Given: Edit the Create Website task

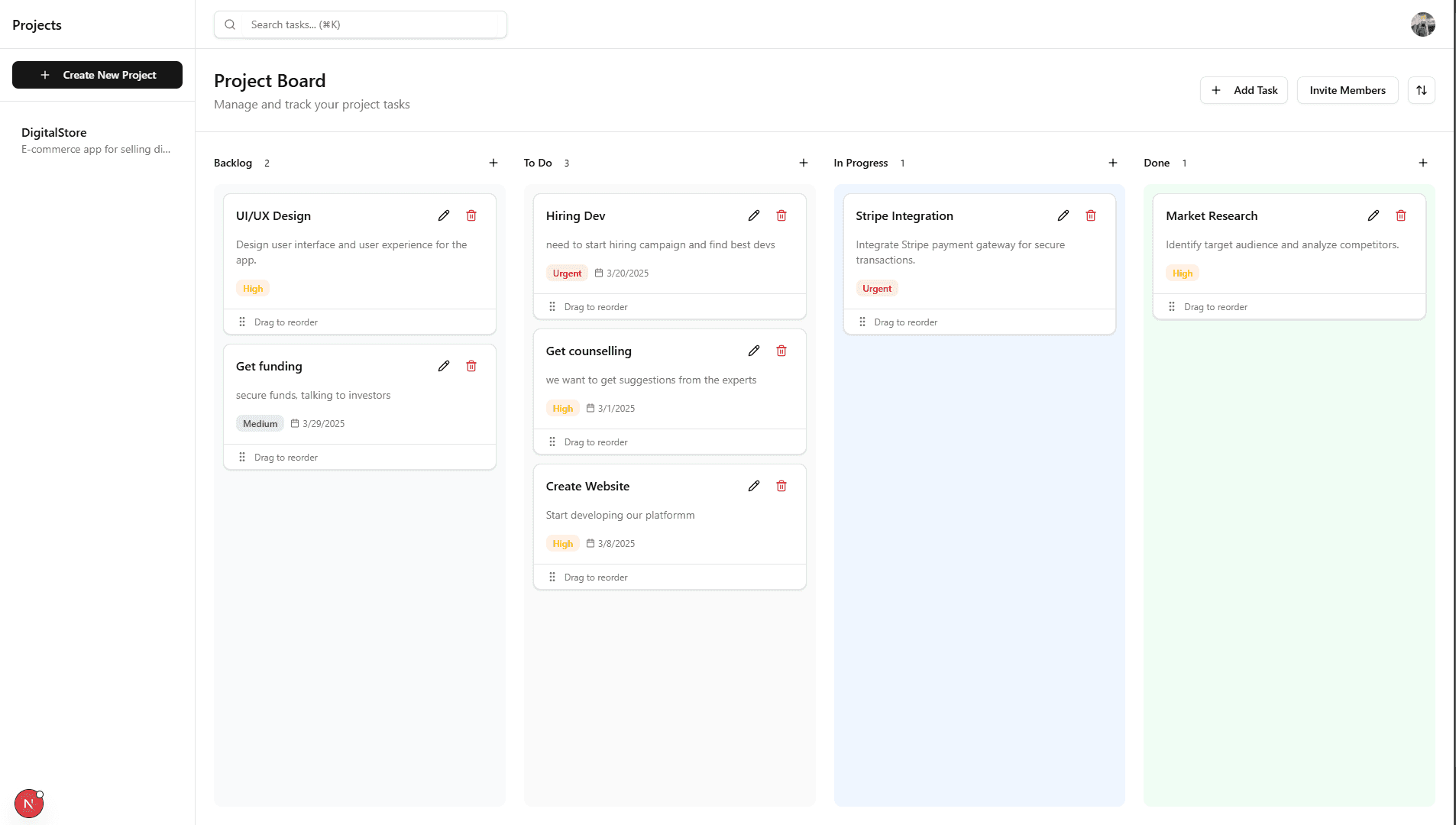Looking at the screenshot, I should [x=754, y=486].
